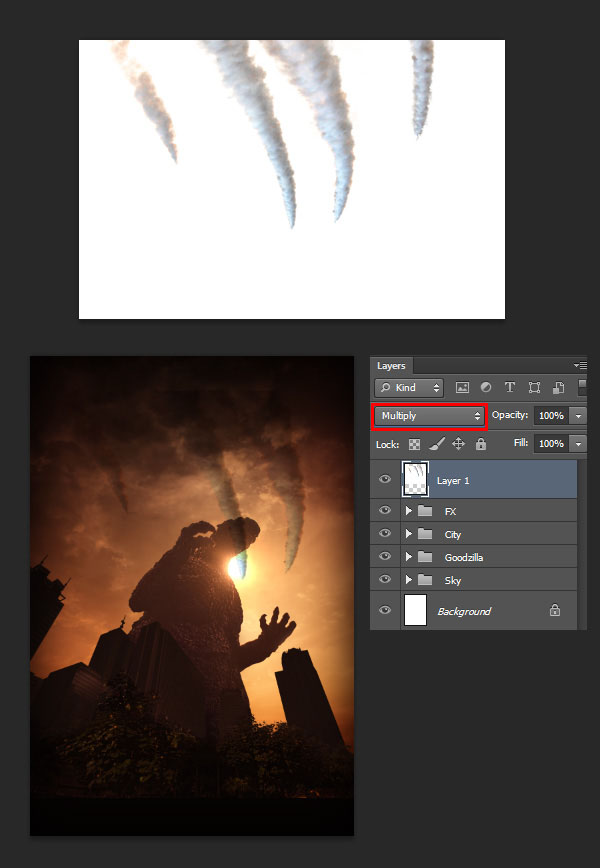Click the Fill label

point(521,443)
